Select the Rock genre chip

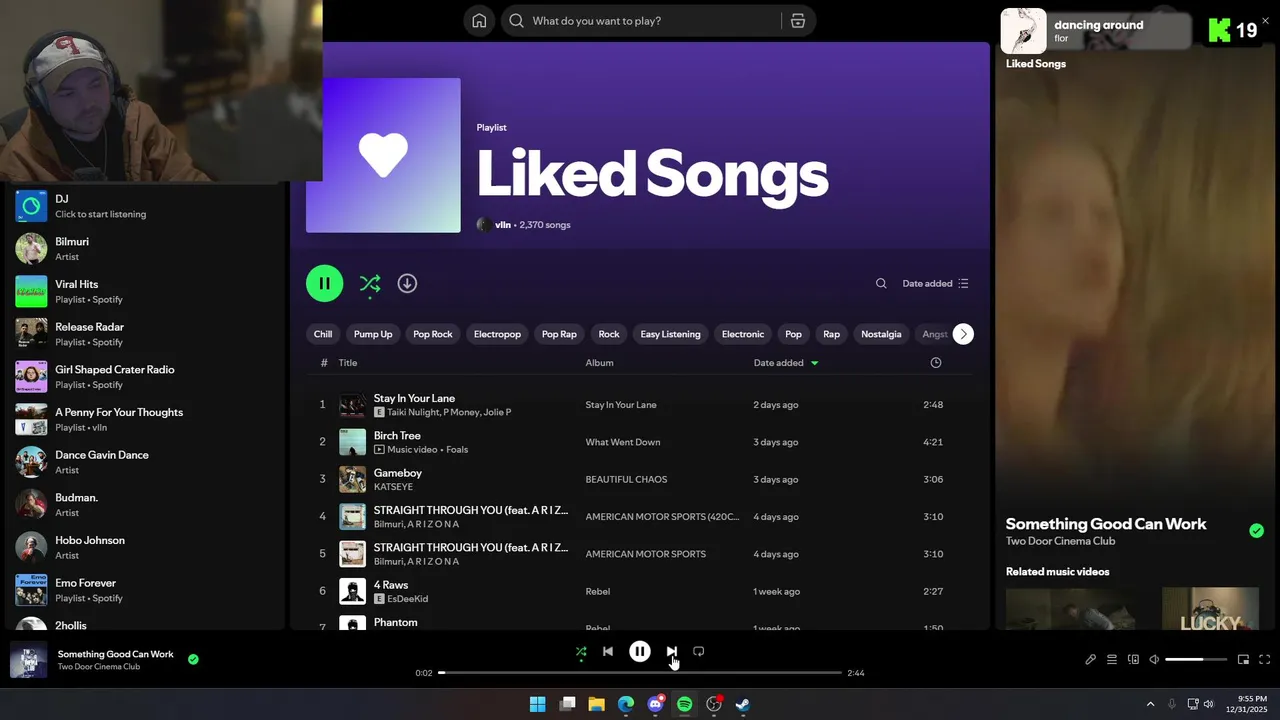609,334
